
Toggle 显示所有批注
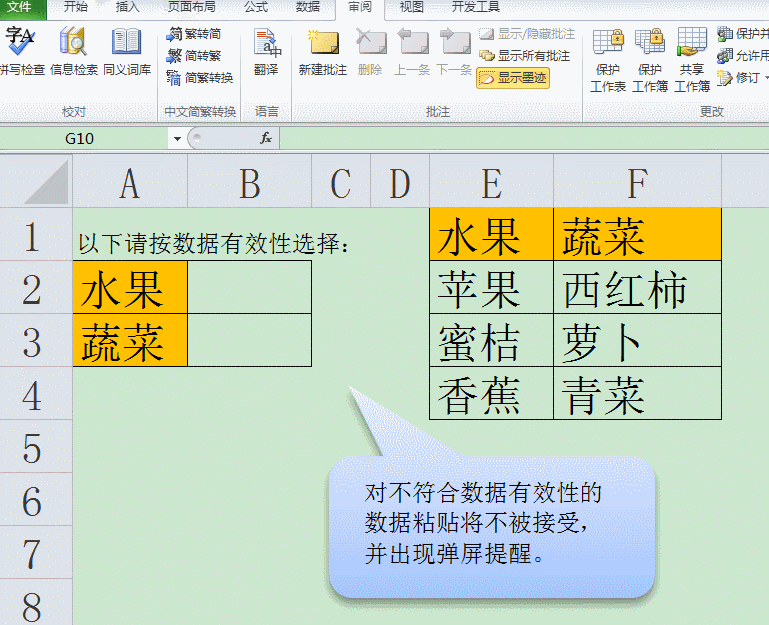tap(524, 55)
